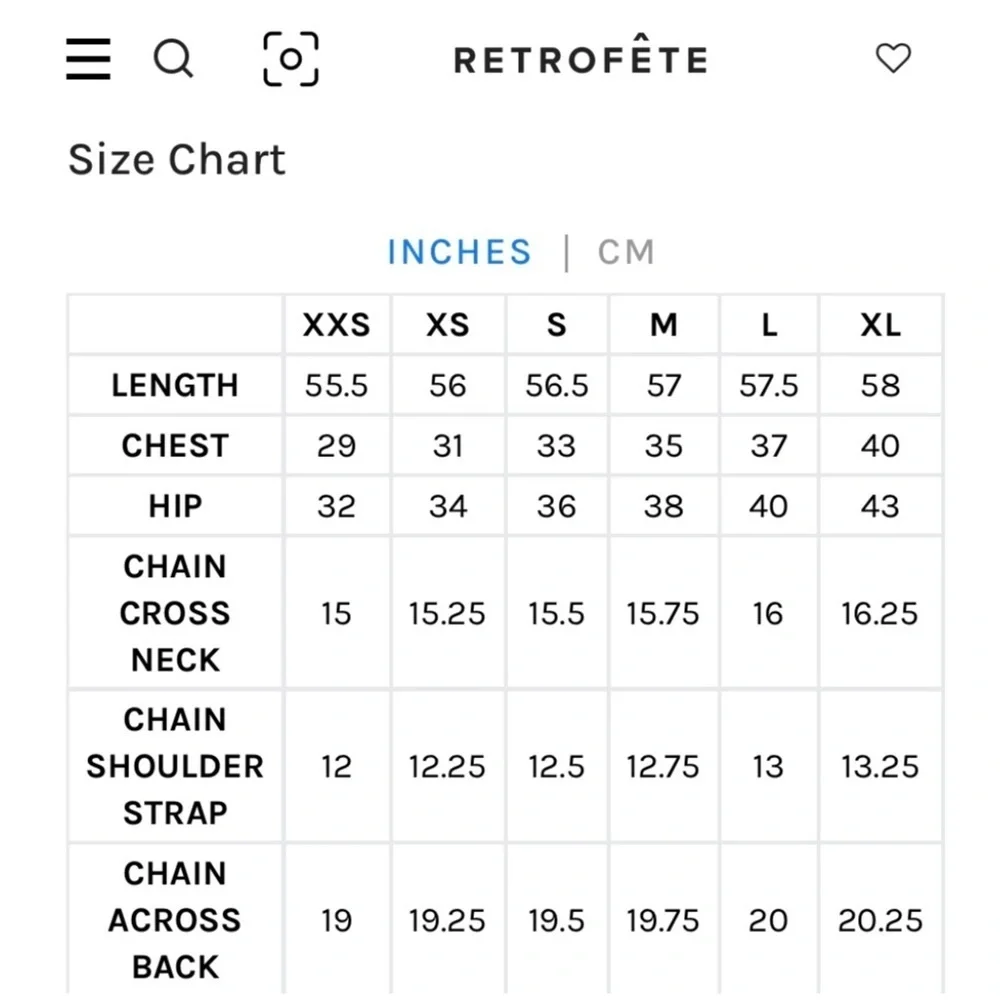Click the M size column header

663,325
